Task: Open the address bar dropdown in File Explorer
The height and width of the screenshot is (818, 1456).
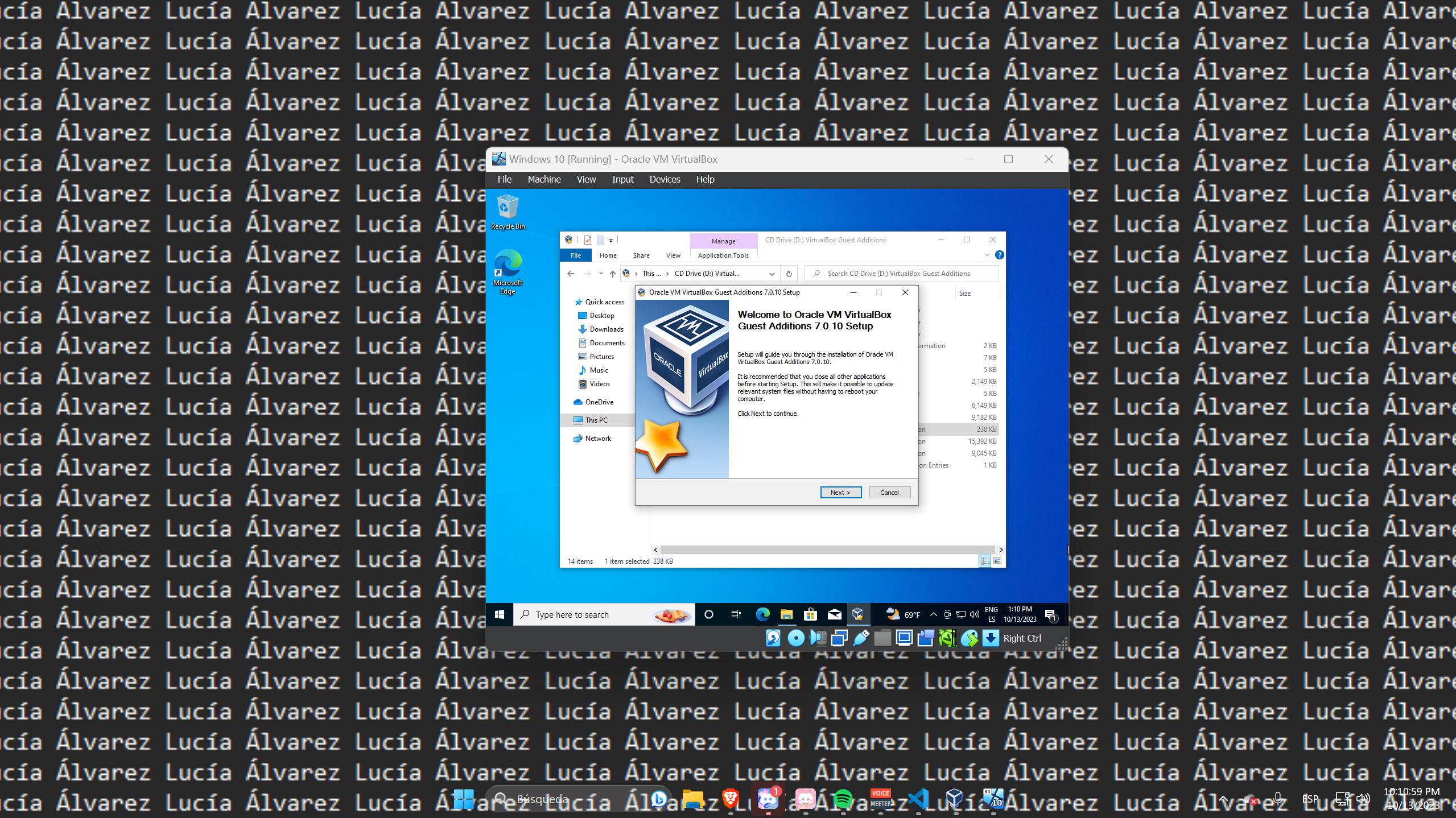Action: tap(772, 274)
